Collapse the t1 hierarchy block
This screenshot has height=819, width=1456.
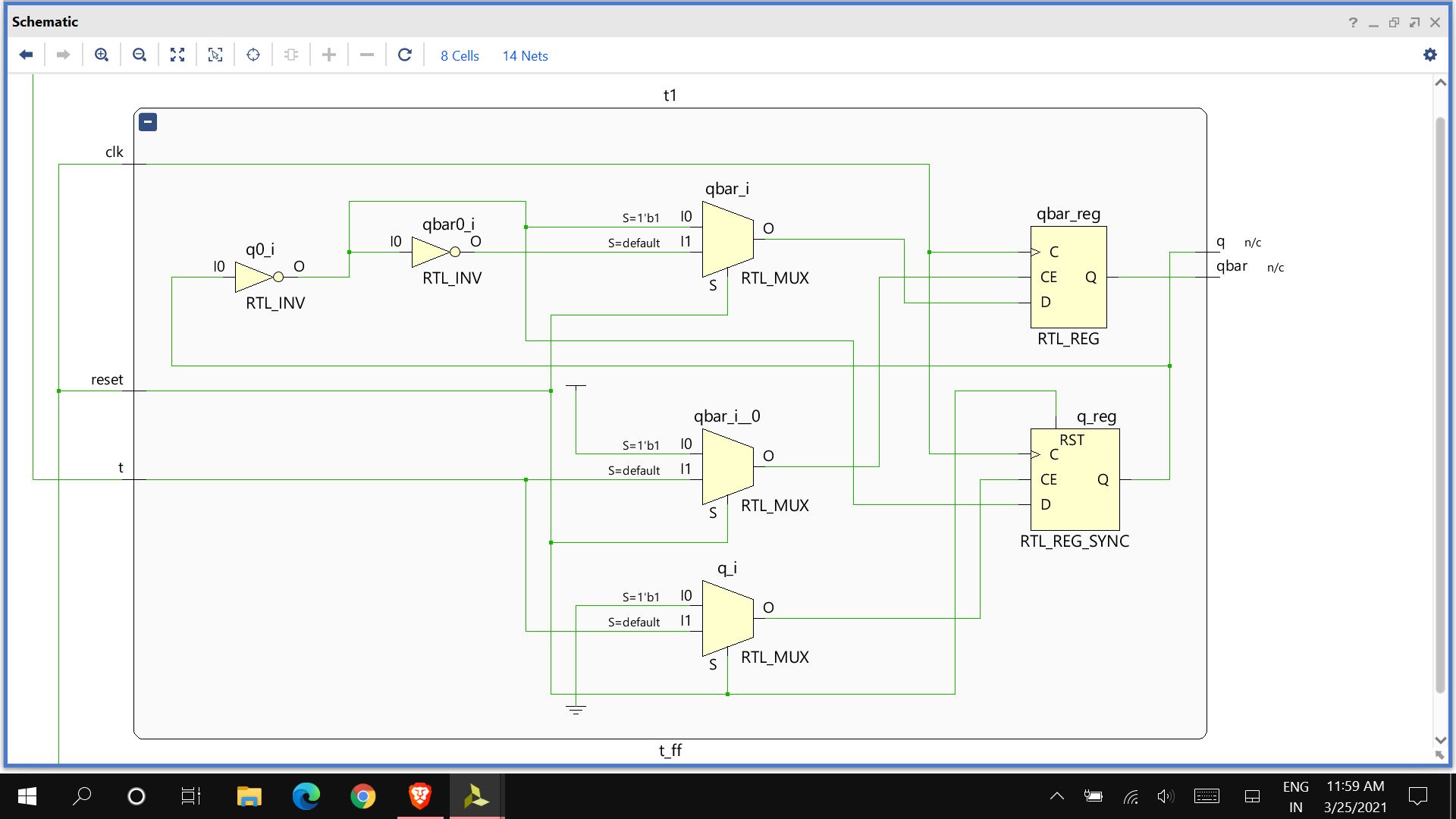coord(148,122)
